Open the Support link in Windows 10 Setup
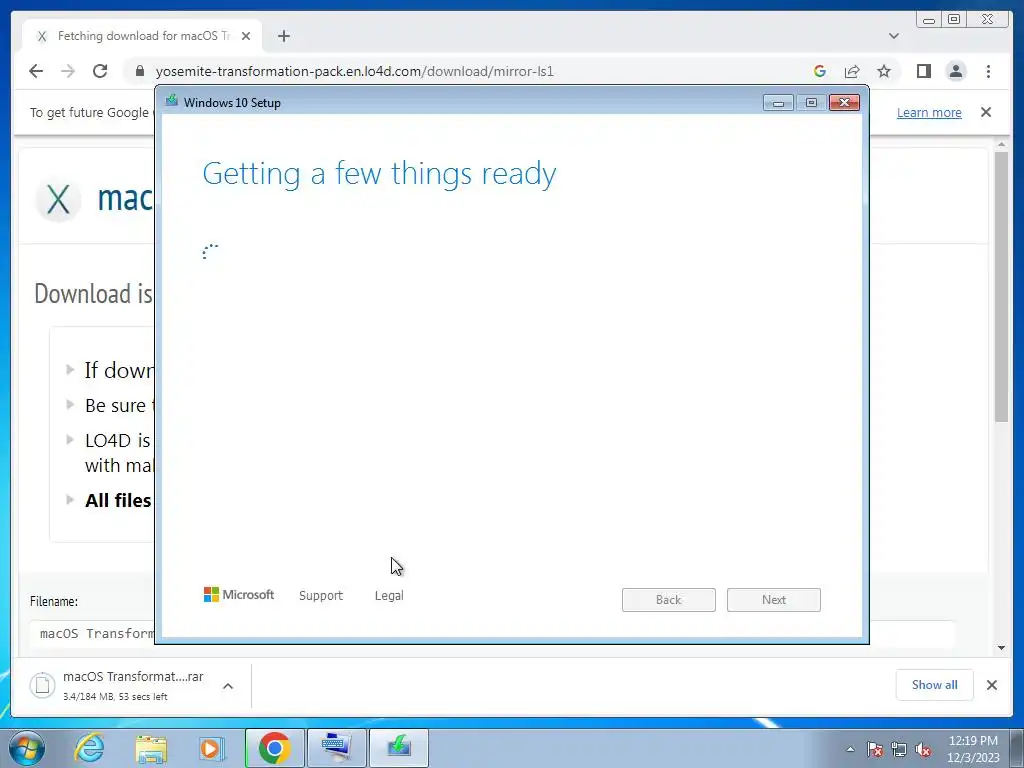Viewport: 1024px width, 768px height. click(x=321, y=596)
